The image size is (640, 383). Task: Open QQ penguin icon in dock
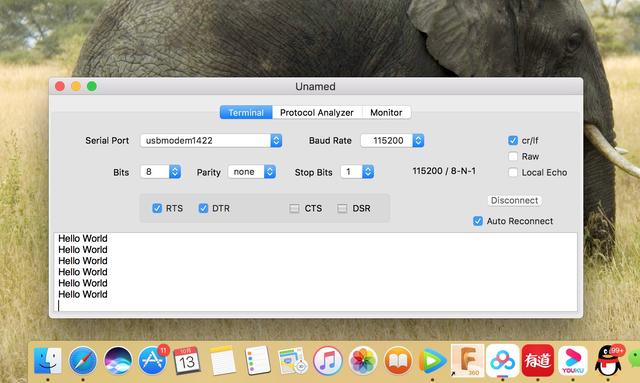tap(608, 361)
